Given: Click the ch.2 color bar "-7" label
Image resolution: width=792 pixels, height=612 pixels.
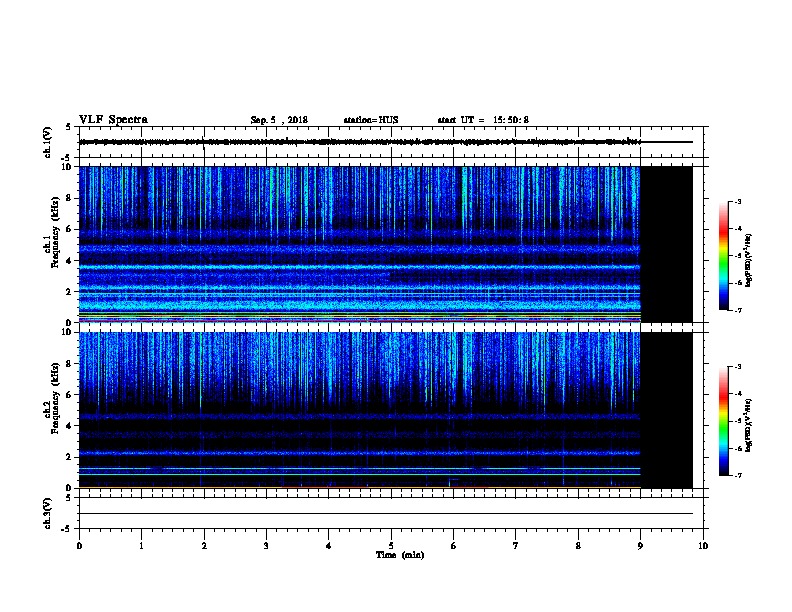Looking at the screenshot, I should (738, 475).
